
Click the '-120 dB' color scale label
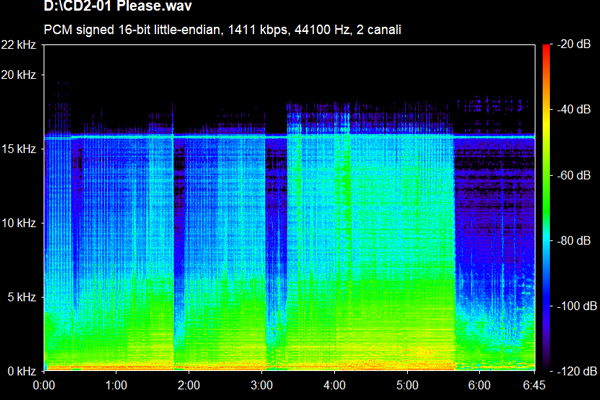pyautogui.click(x=577, y=371)
